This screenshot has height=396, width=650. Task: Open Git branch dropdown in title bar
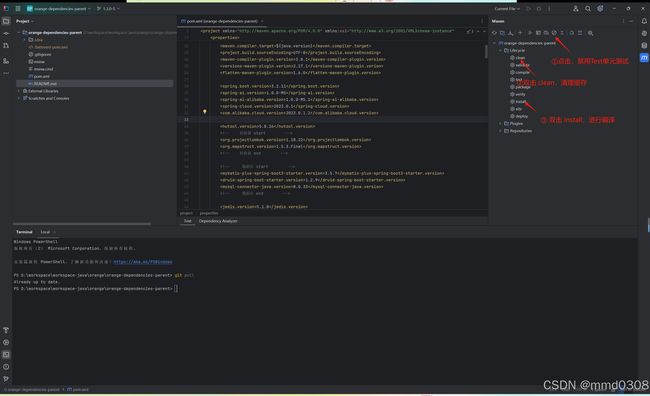108,8
